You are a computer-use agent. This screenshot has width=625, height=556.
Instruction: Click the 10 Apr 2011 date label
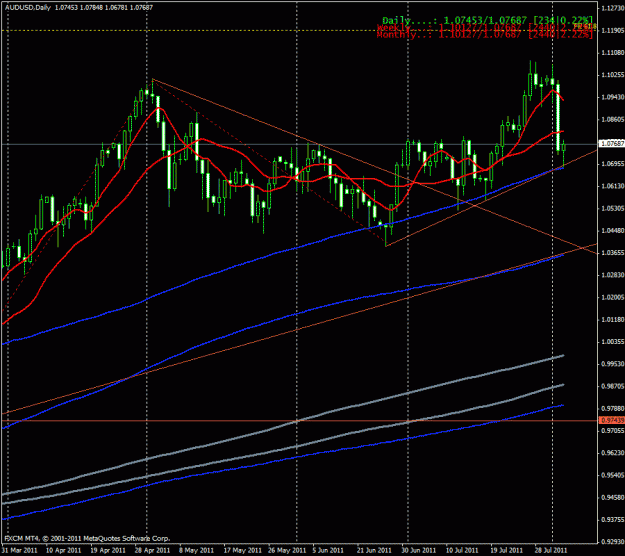click(64, 550)
